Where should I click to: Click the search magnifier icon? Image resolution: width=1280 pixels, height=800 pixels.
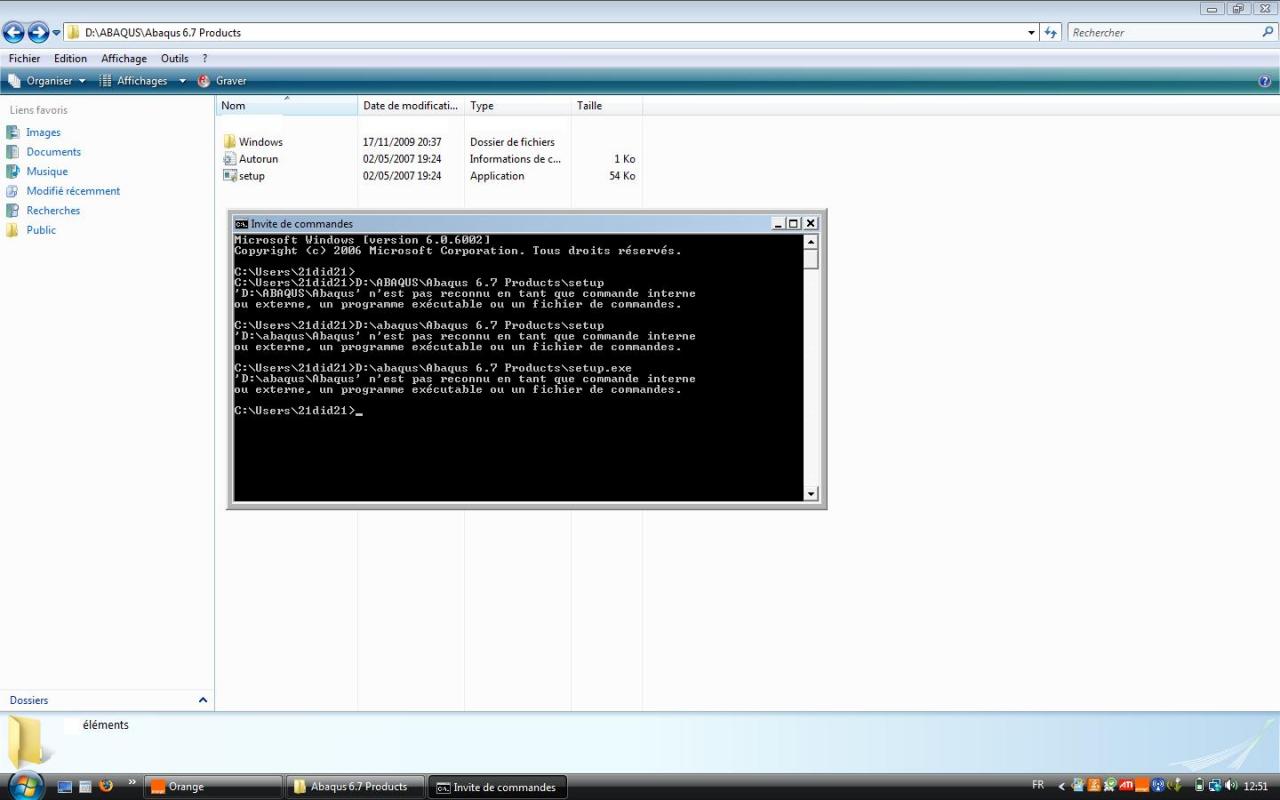tap(1268, 32)
